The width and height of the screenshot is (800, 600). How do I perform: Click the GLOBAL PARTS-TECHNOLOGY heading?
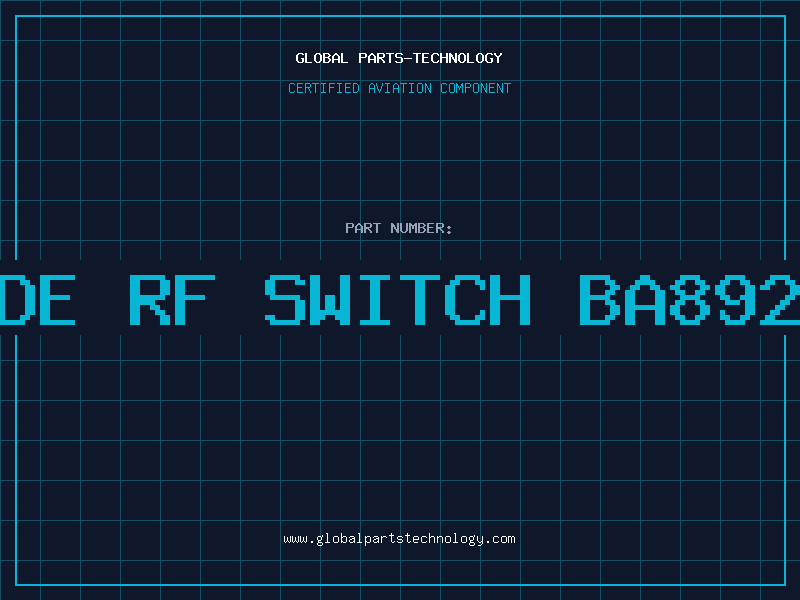pos(399,58)
